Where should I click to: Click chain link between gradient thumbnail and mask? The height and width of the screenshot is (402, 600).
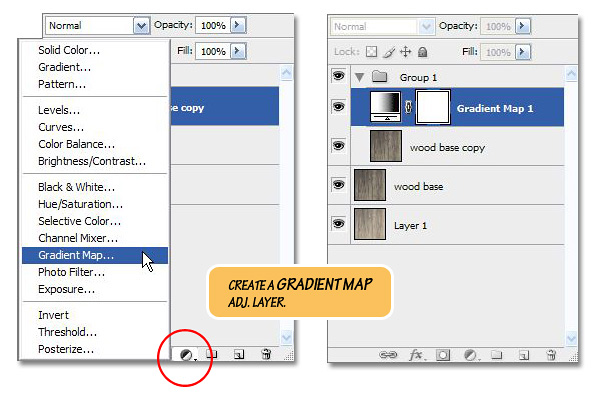pyautogui.click(x=408, y=107)
